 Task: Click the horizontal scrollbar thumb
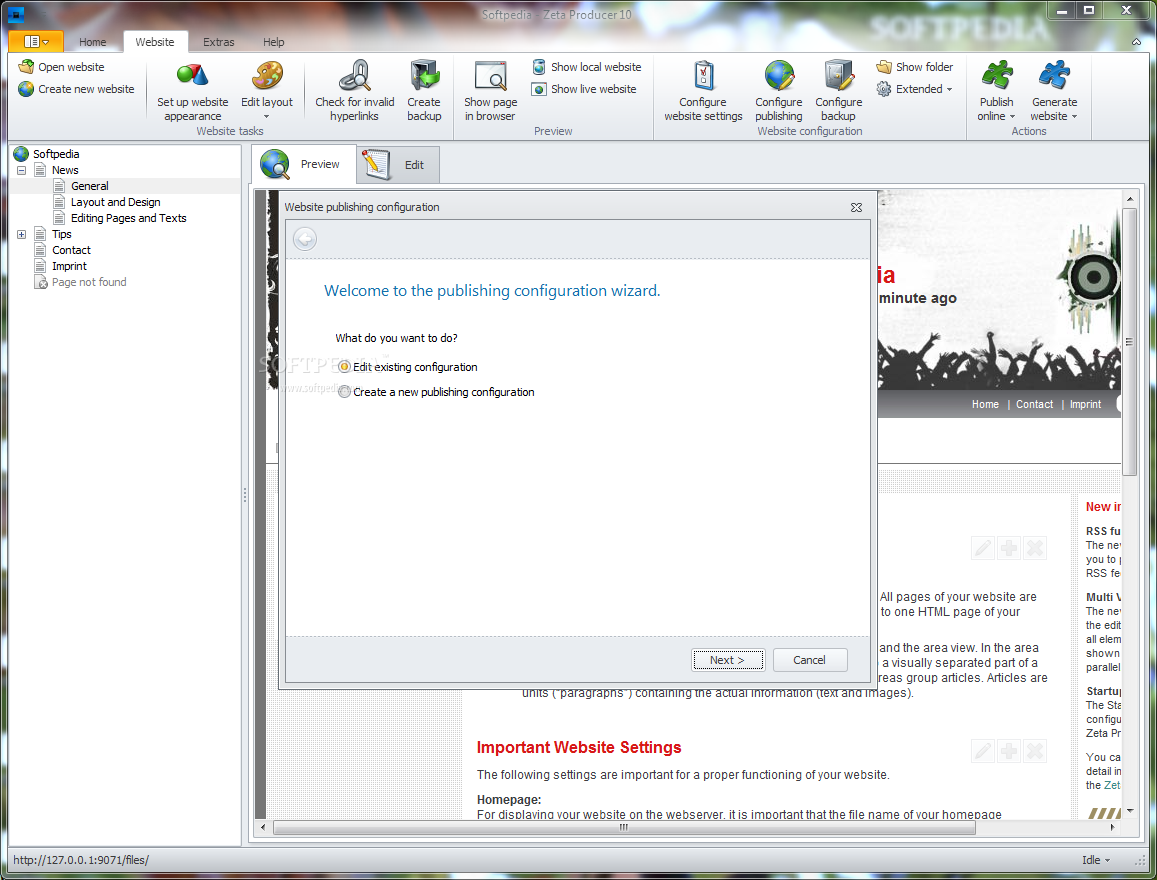[x=624, y=828]
